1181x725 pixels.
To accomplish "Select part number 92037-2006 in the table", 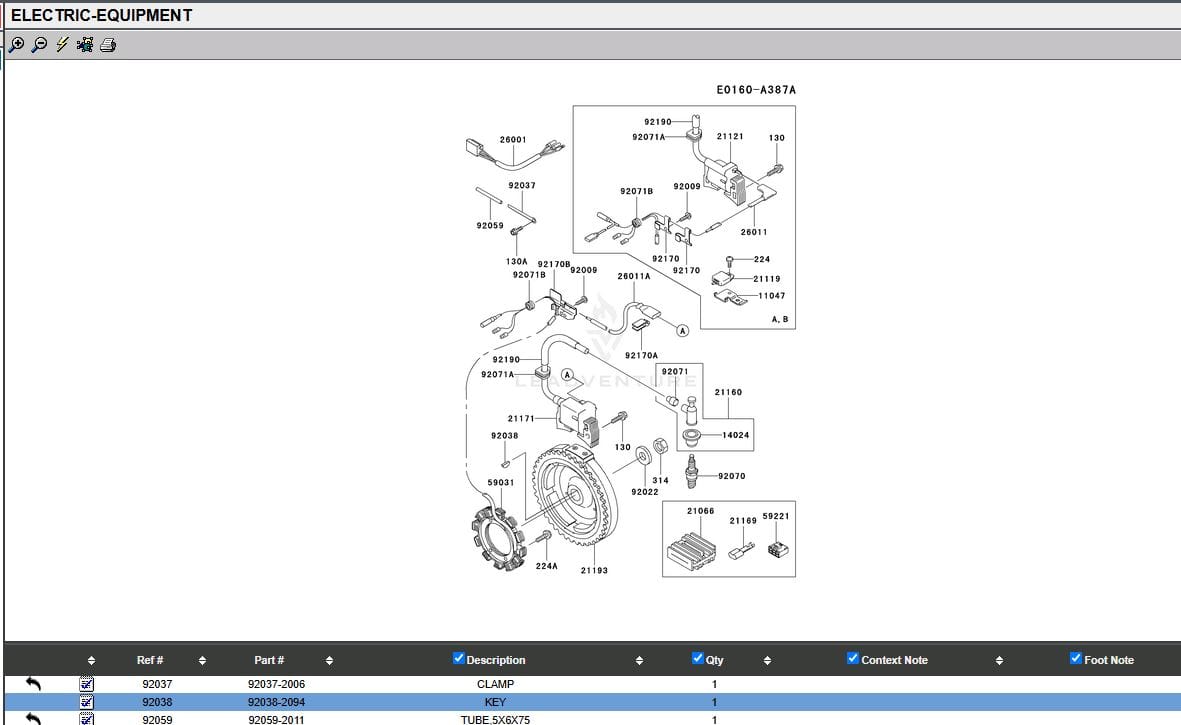I will (x=276, y=684).
